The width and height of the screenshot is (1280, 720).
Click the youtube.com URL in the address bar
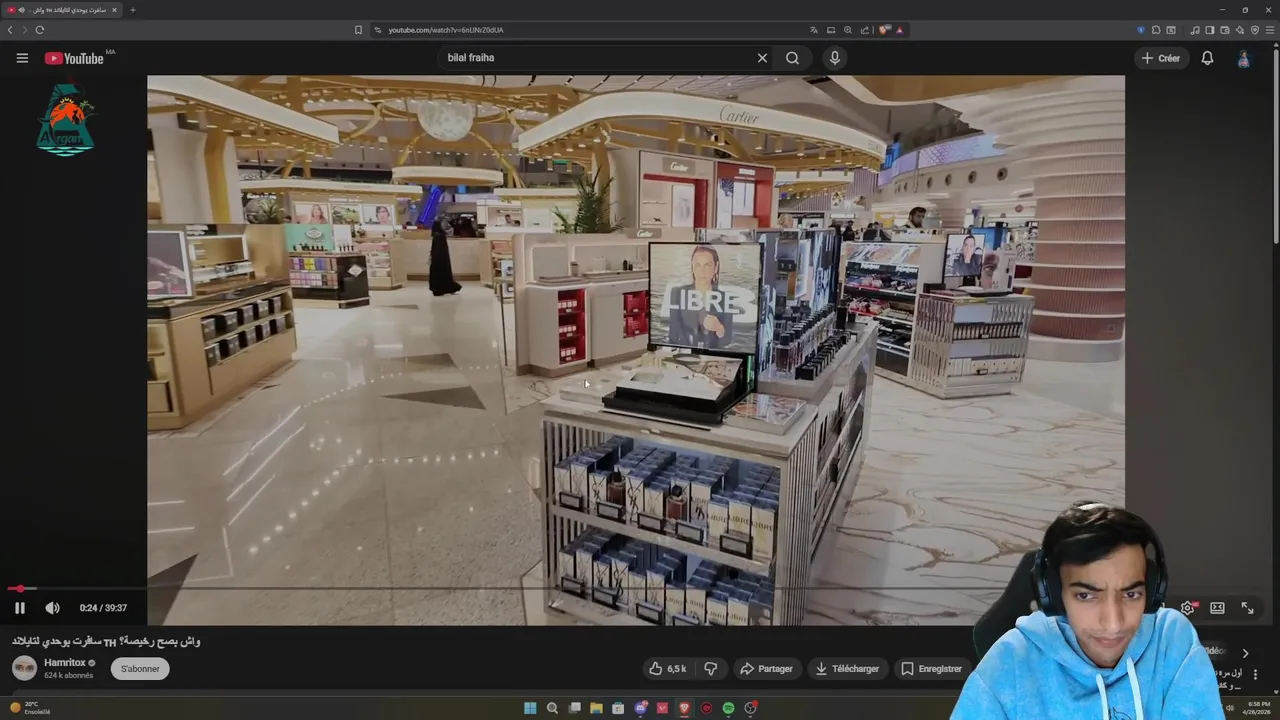445,30
